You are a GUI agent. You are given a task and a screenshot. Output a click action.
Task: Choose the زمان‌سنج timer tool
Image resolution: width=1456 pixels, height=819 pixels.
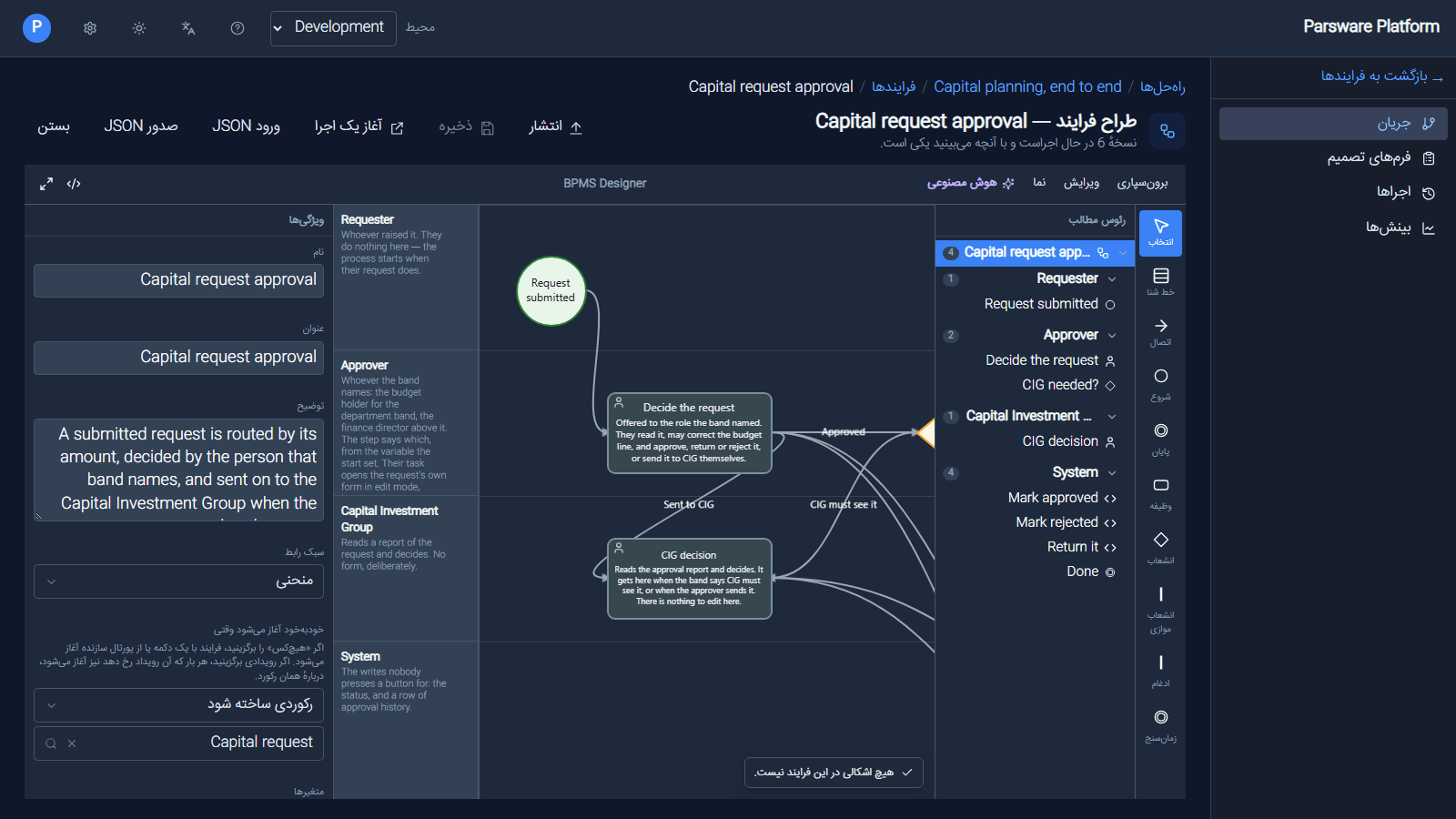point(1160,725)
